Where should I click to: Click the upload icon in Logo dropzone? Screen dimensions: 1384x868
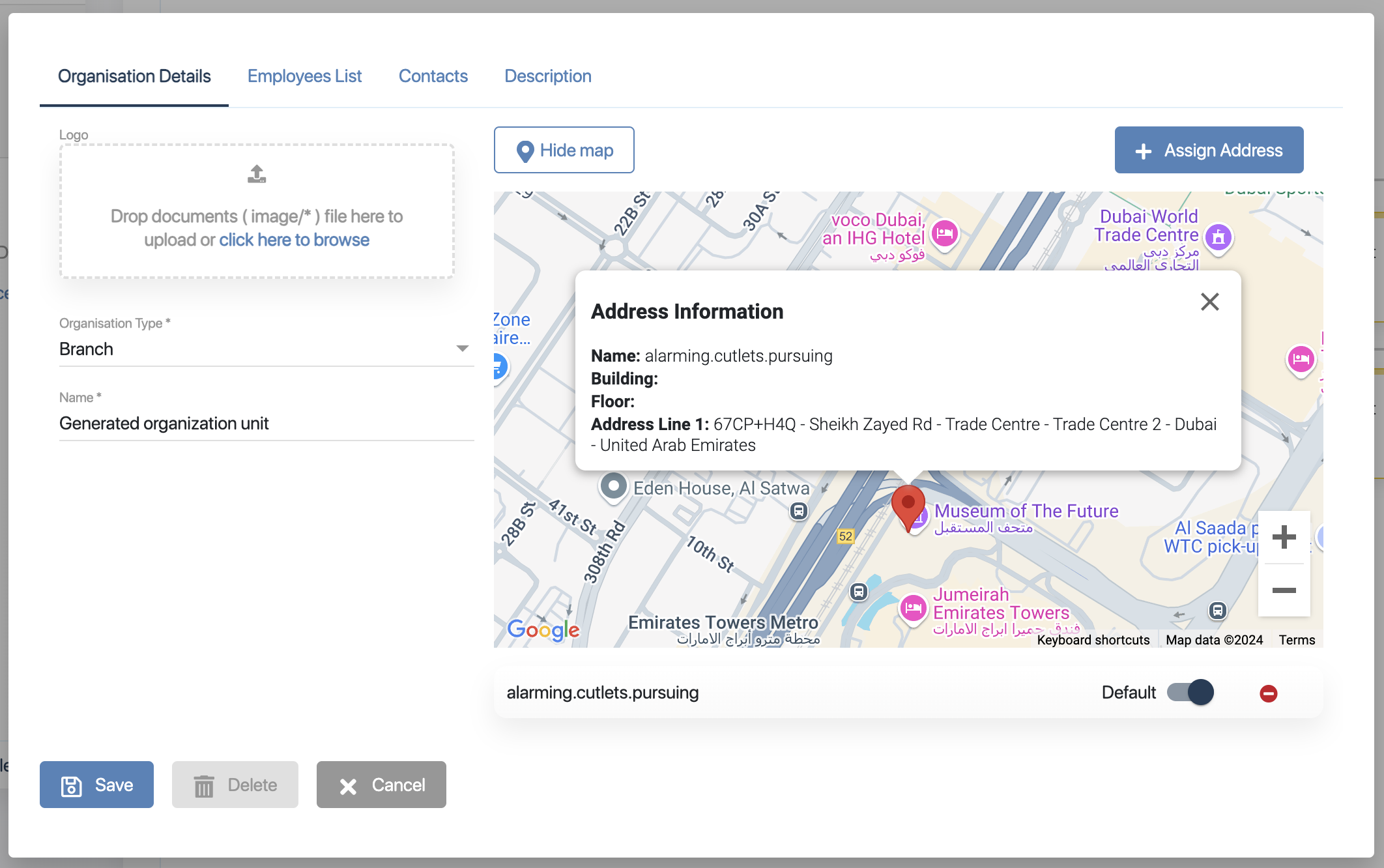[257, 174]
